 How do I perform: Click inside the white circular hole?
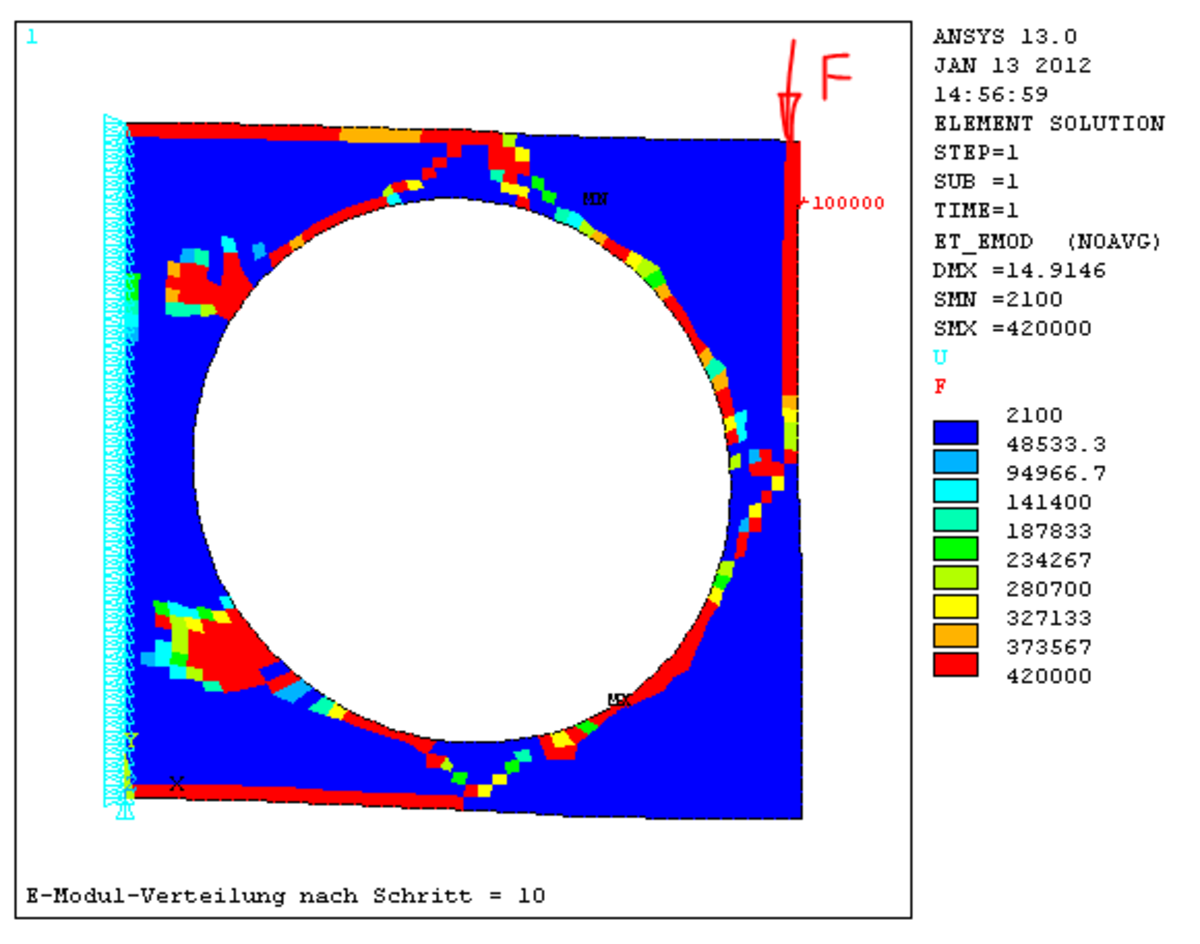click(x=460, y=470)
